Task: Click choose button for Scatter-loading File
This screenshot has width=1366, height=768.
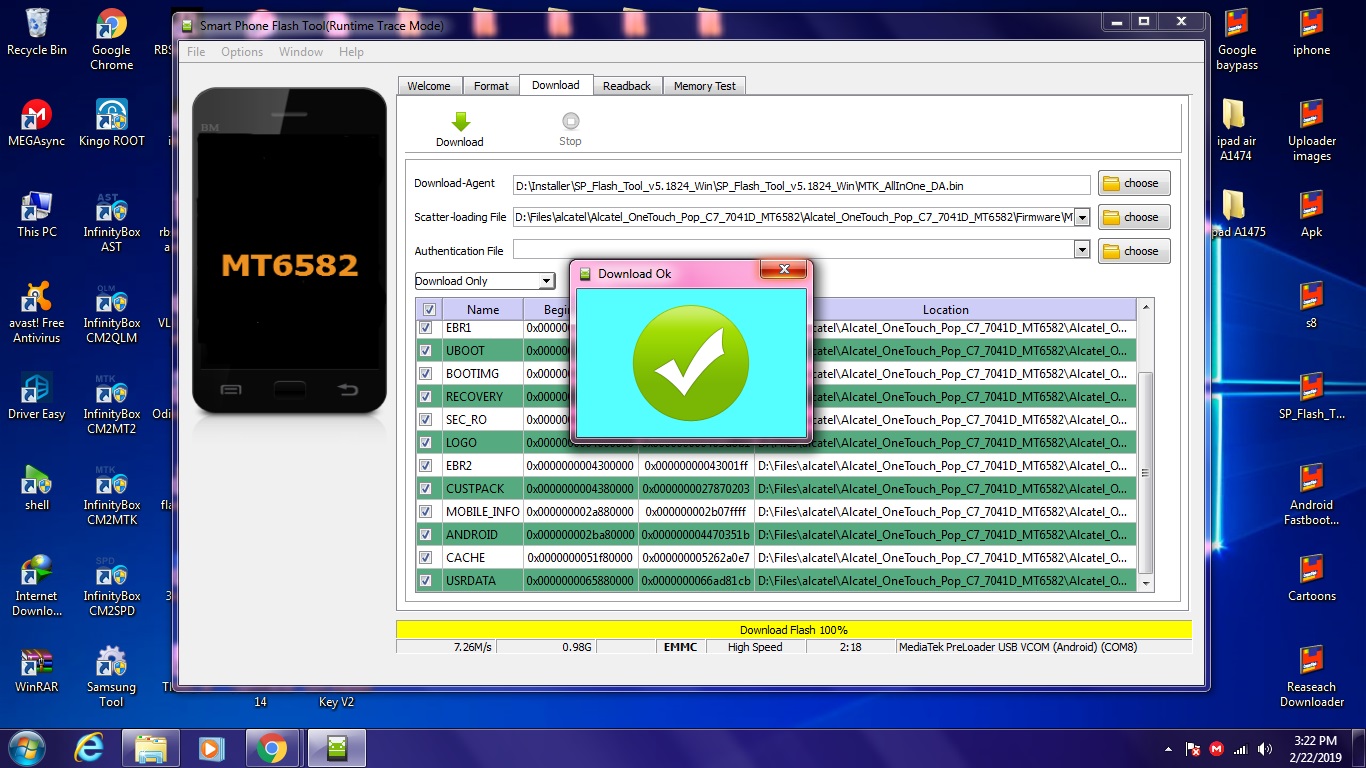Action: [x=1134, y=217]
